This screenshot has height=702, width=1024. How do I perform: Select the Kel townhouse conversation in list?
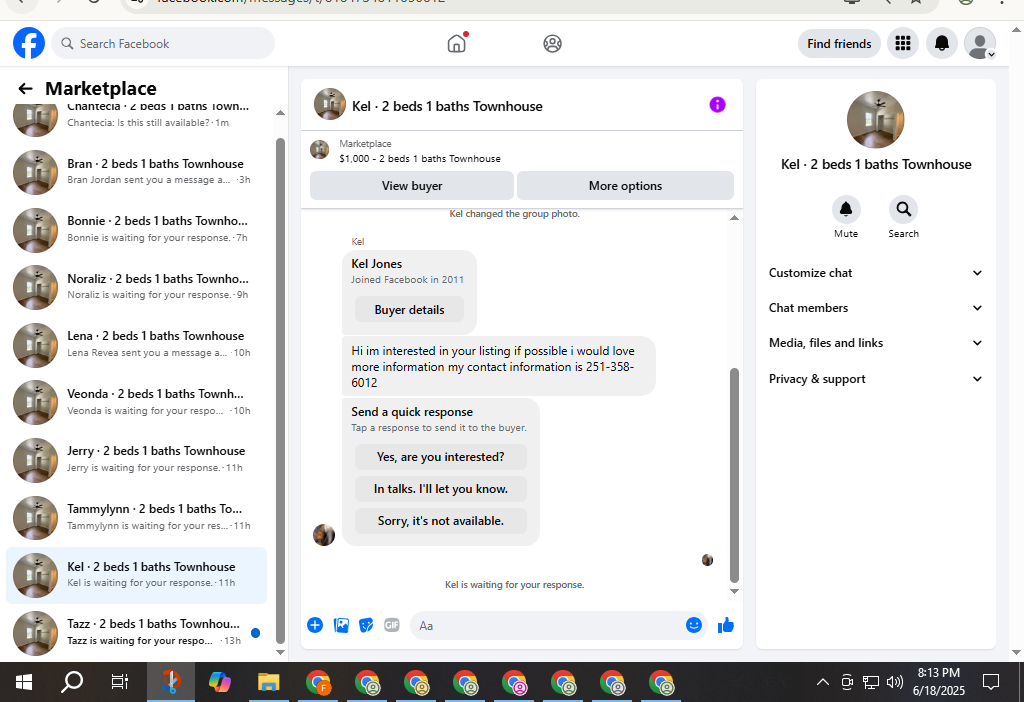pyautogui.click(x=136, y=575)
